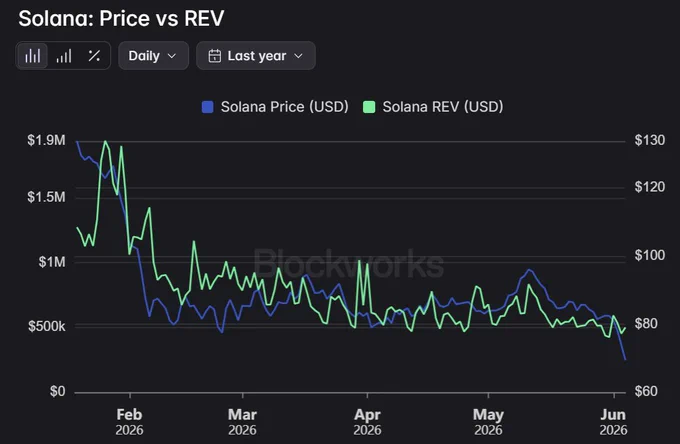Click the Solana: Price vs REV title

tap(121, 19)
